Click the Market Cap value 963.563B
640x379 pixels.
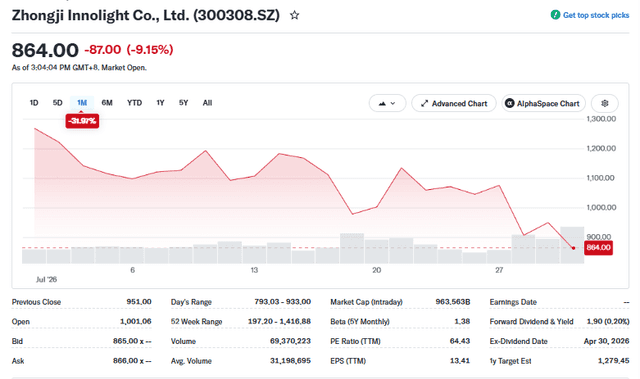453,302
